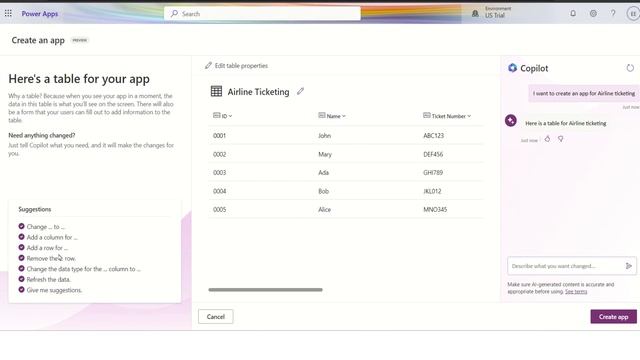Click the Power Apps home link
The width and height of the screenshot is (640, 360).
[40, 13]
